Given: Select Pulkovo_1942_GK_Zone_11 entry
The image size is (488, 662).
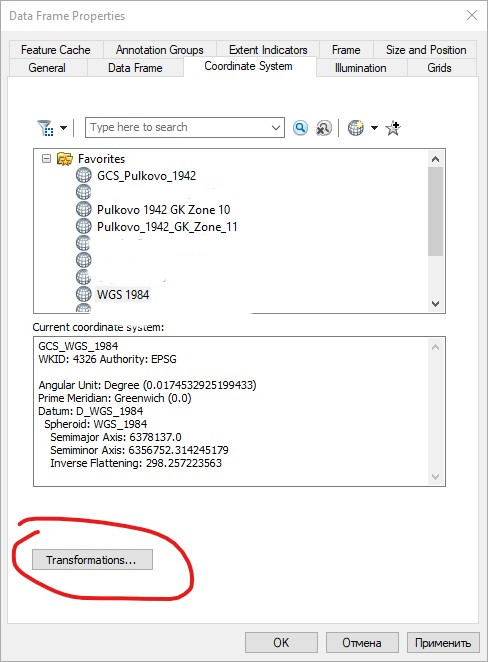Looking at the screenshot, I should click(x=167, y=227).
